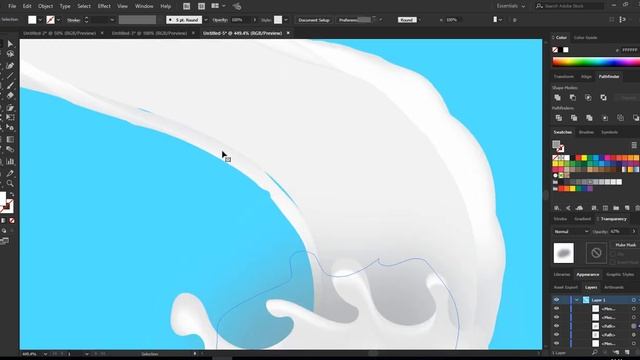The width and height of the screenshot is (640, 360).
Task: Click target circle of Layer 1
Action: point(633,300)
